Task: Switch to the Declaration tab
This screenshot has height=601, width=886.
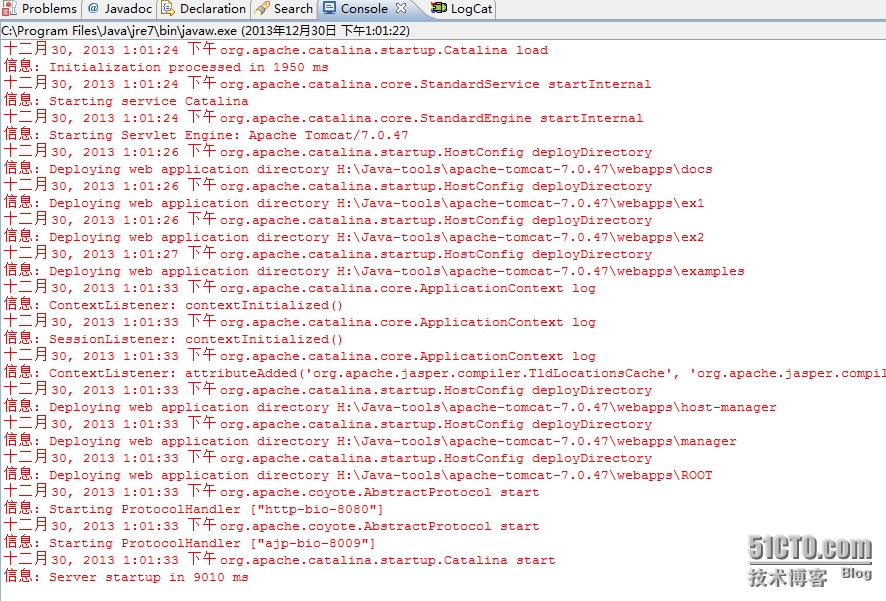Action: (x=204, y=8)
